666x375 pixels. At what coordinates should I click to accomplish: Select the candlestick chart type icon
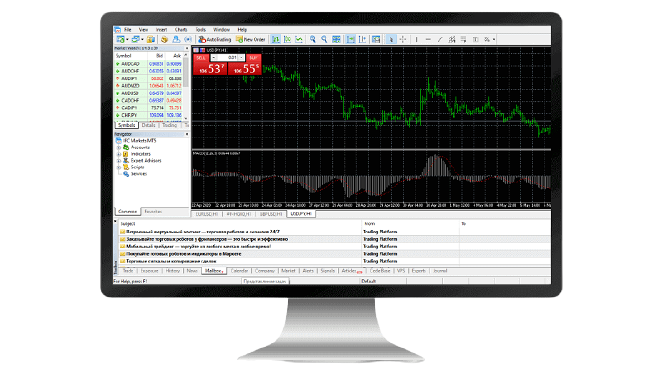pyautogui.click(x=288, y=39)
